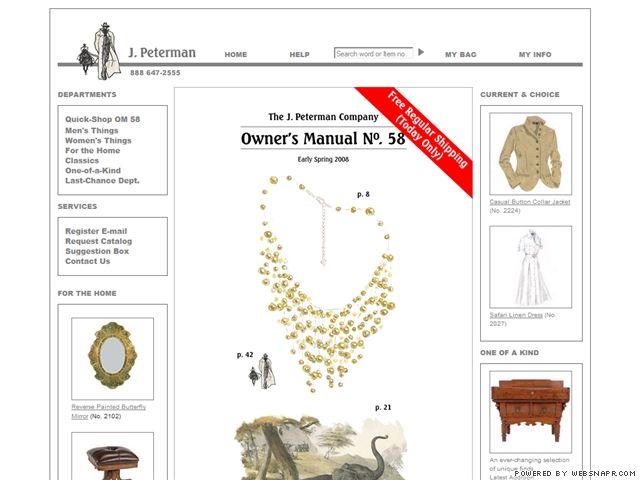Open the Women's Things department
This screenshot has height=480, width=640.
98,140
